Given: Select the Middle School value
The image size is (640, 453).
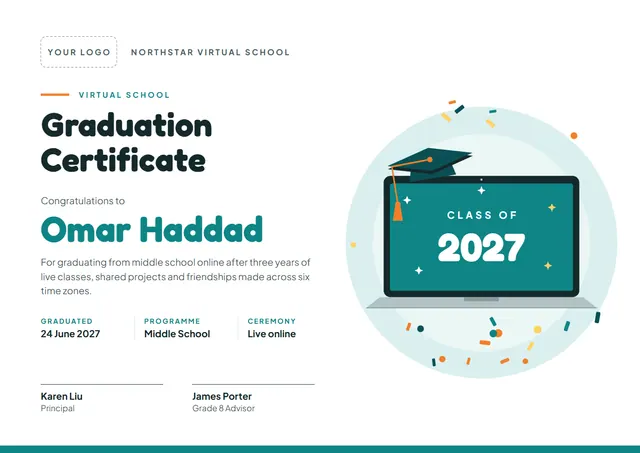Looking at the screenshot, I should coord(177,334).
